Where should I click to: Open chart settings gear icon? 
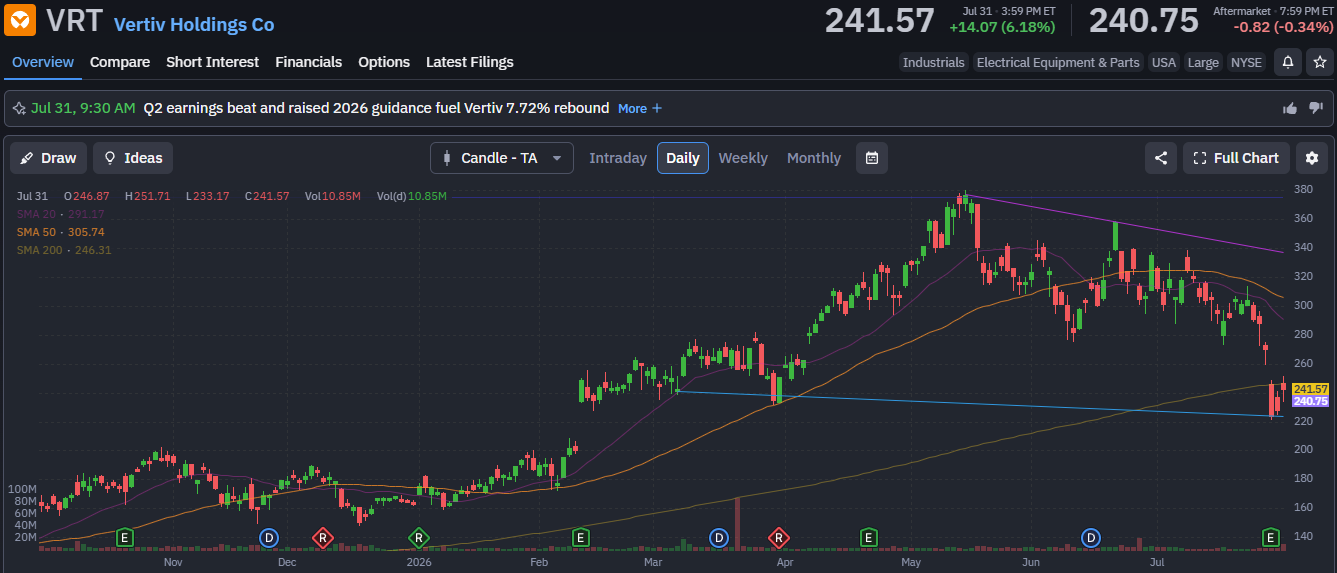click(x=1312, y=158)
